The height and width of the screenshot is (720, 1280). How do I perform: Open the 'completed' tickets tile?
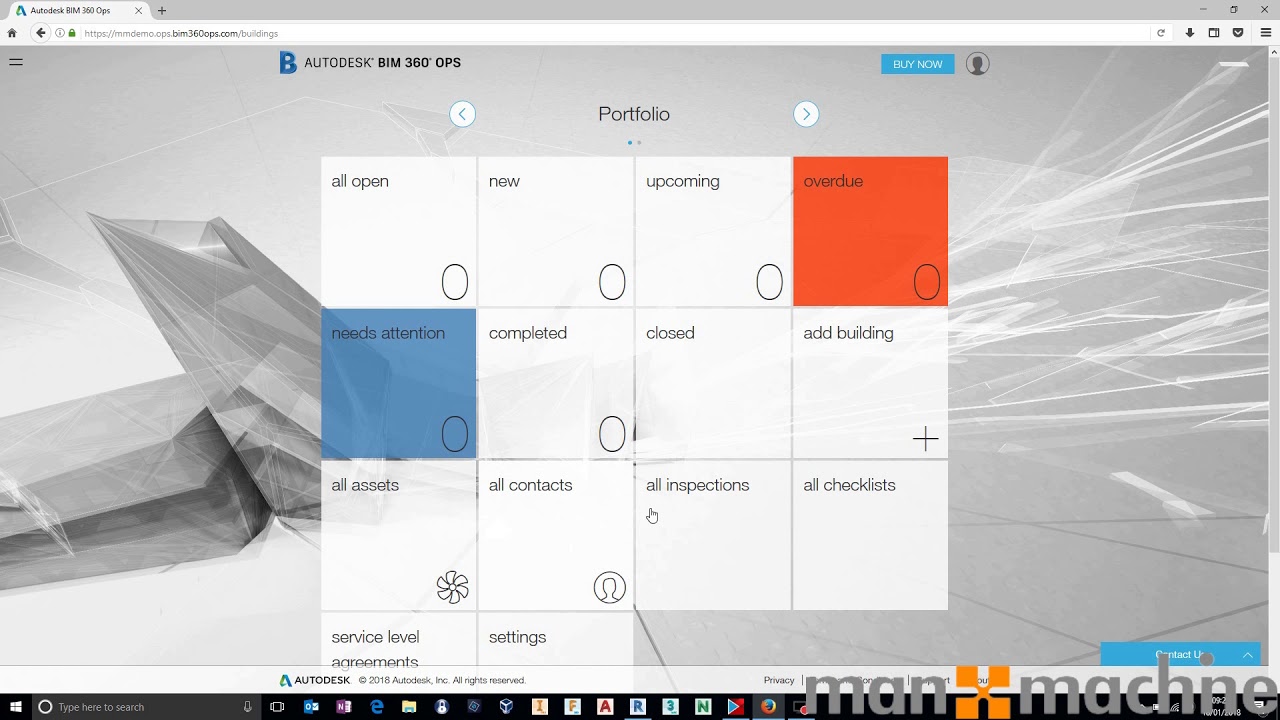(555, 383)
